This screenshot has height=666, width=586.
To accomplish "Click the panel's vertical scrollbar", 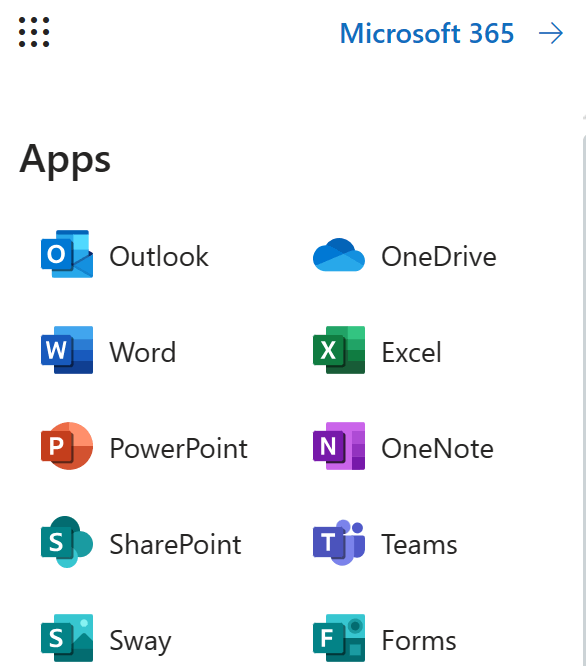I will [584, 391].
